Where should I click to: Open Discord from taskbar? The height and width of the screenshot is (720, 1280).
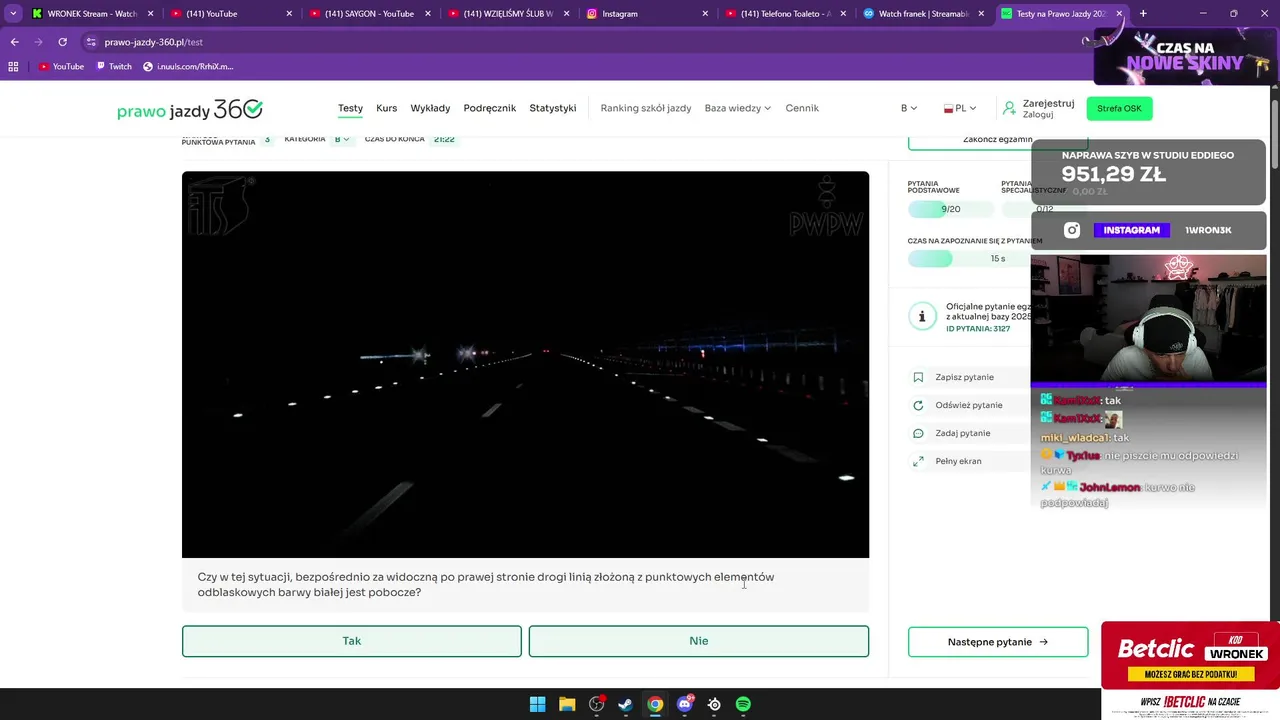point(685,704)
